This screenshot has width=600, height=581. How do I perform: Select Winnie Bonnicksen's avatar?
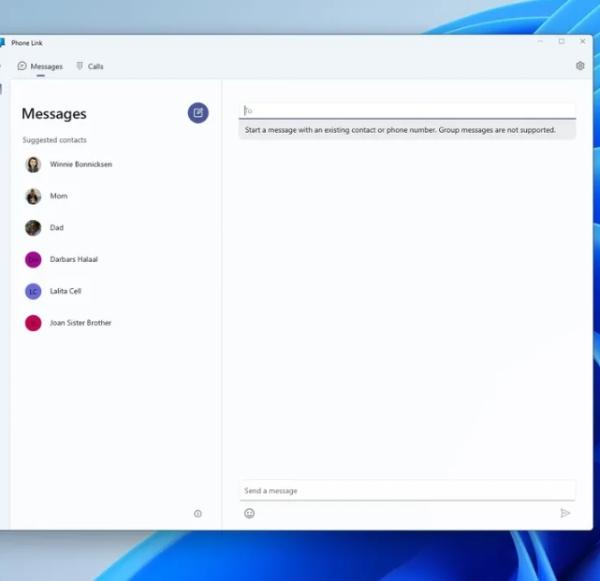tap(33, 165)
